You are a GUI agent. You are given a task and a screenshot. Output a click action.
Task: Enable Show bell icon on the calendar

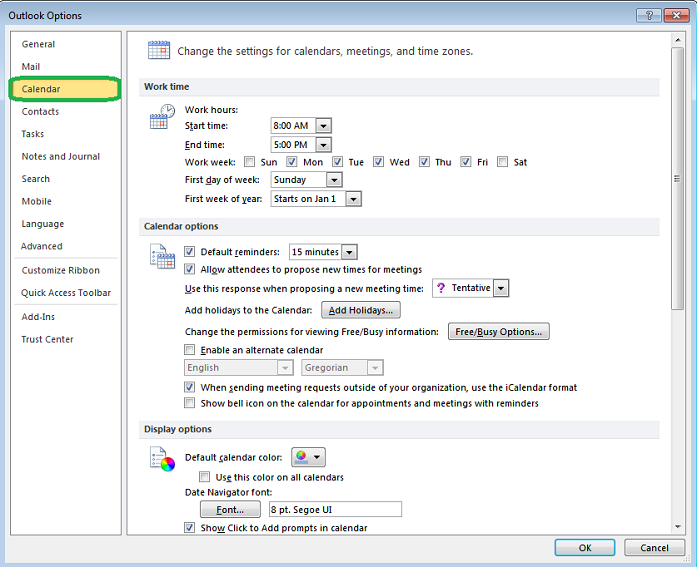coord(189,403)
